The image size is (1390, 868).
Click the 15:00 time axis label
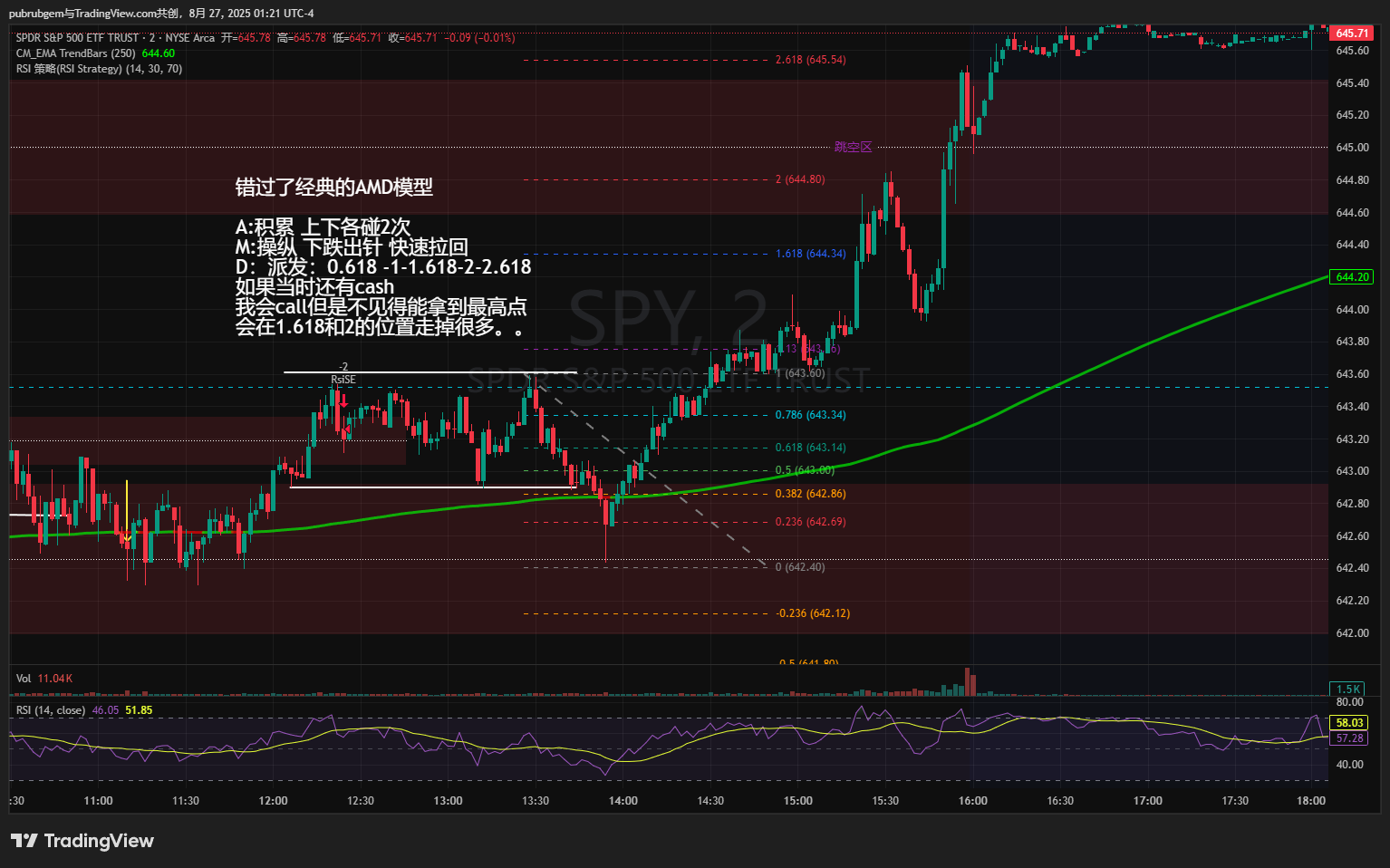pyautogui.click(x=798, y=801)
